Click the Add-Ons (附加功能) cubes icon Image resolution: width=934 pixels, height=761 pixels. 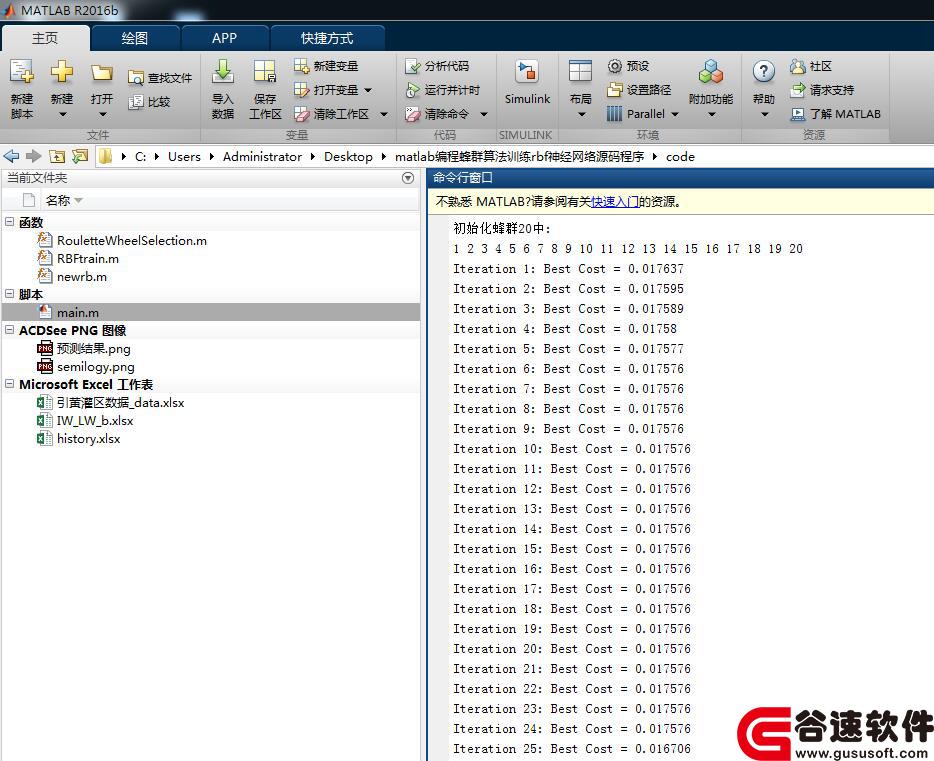(x=711, y=72)
